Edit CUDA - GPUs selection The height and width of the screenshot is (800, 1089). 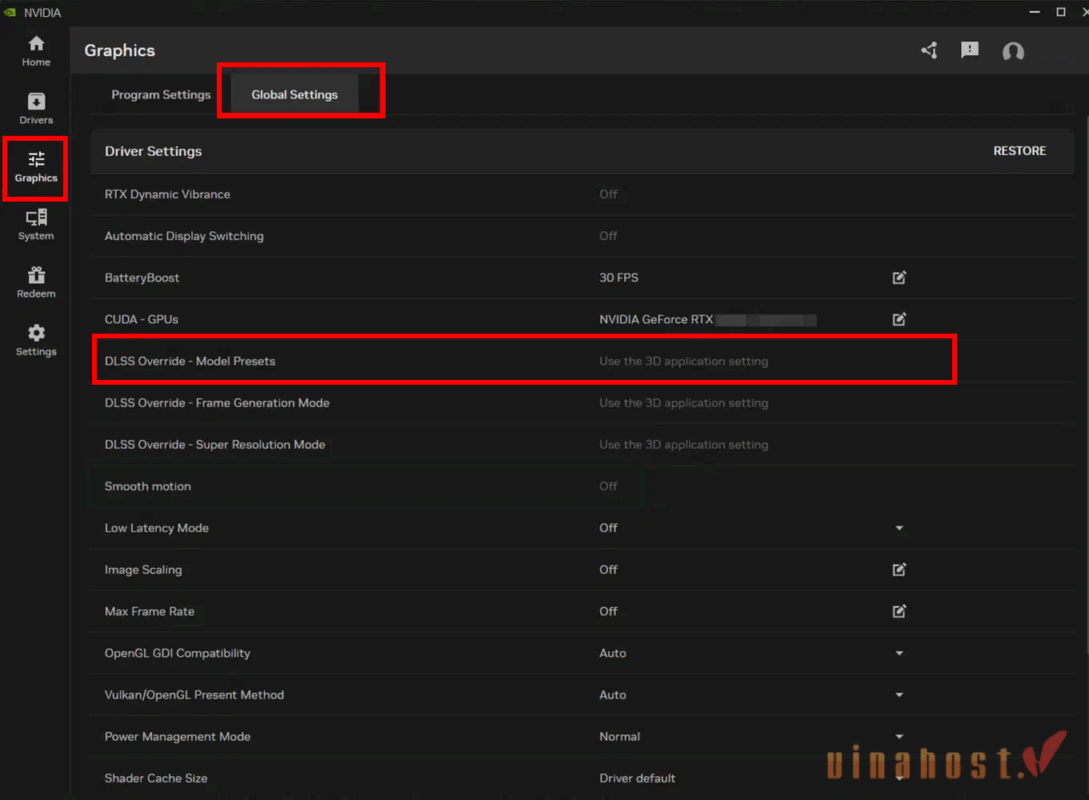tap(899, 319)
